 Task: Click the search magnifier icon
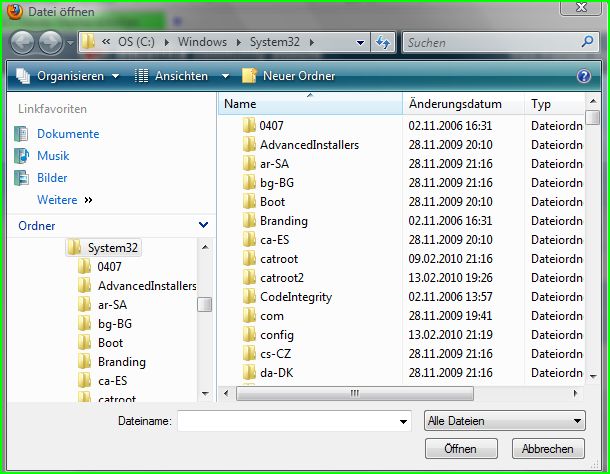[x=589, y=43]
